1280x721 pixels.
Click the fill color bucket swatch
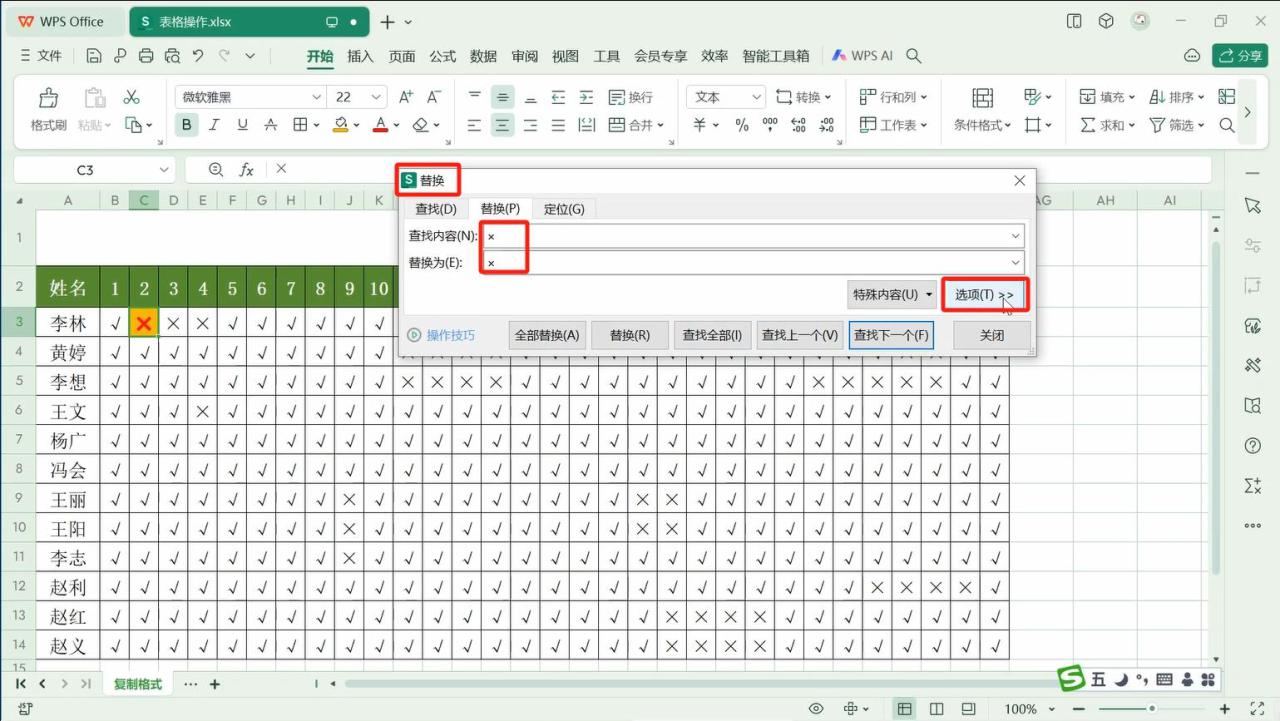341,125
